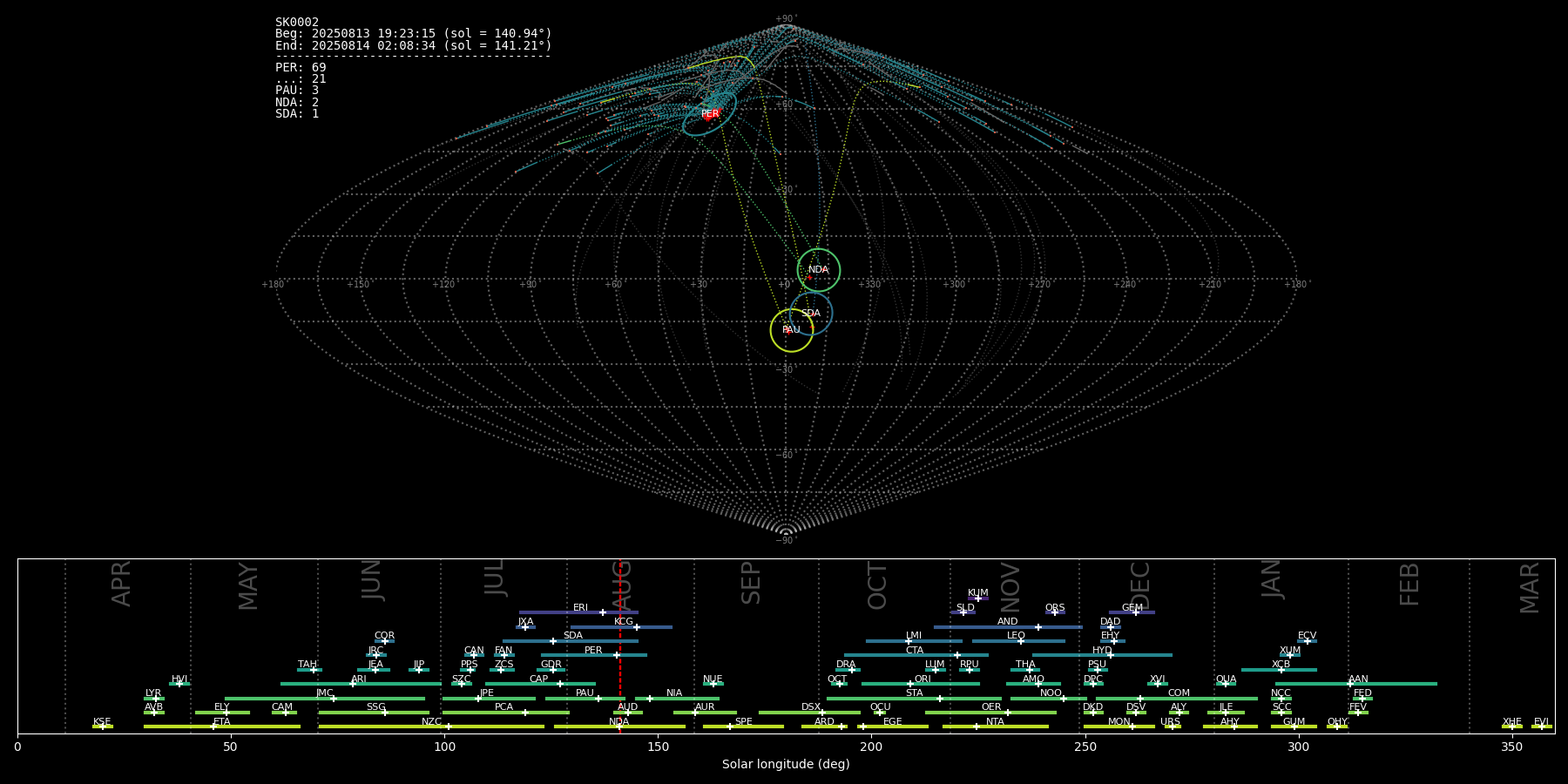This screenshot has height=784, width=1568.
Task: Click the AAN shower bar in the timeline
Action: [1356, 684]
